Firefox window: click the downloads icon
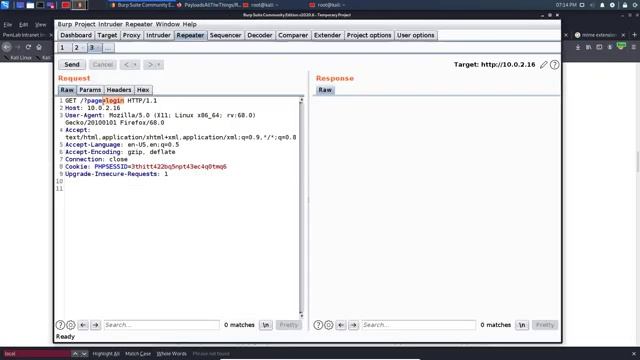 578,47
